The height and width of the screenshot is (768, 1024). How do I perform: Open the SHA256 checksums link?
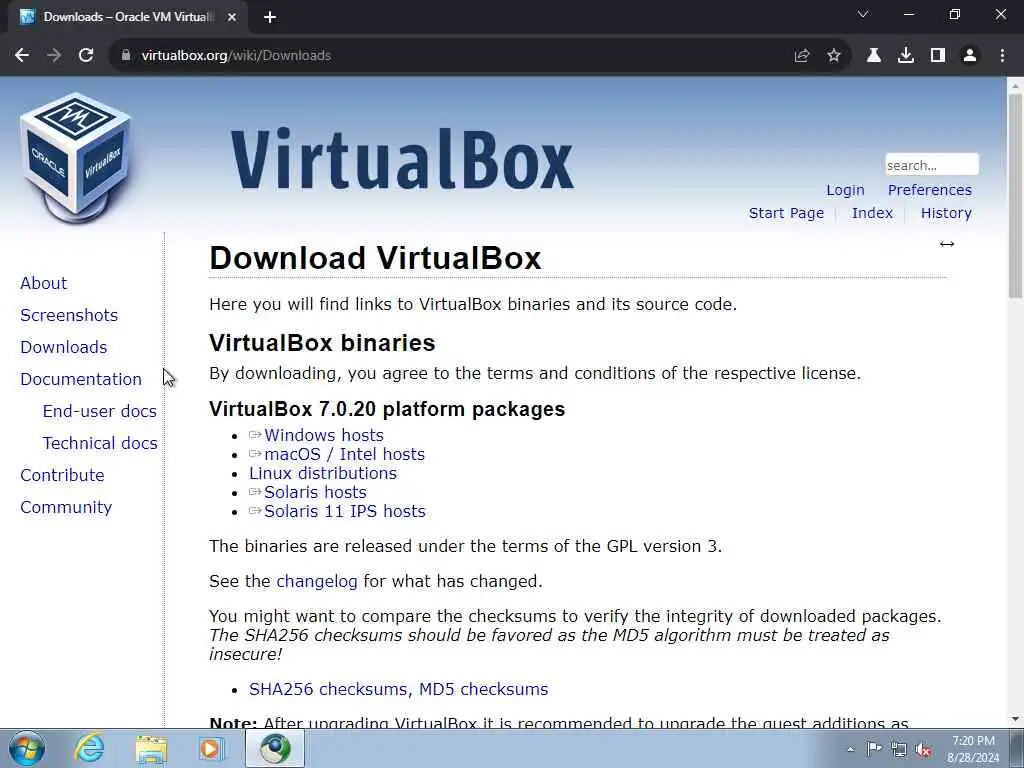point(327,689)
